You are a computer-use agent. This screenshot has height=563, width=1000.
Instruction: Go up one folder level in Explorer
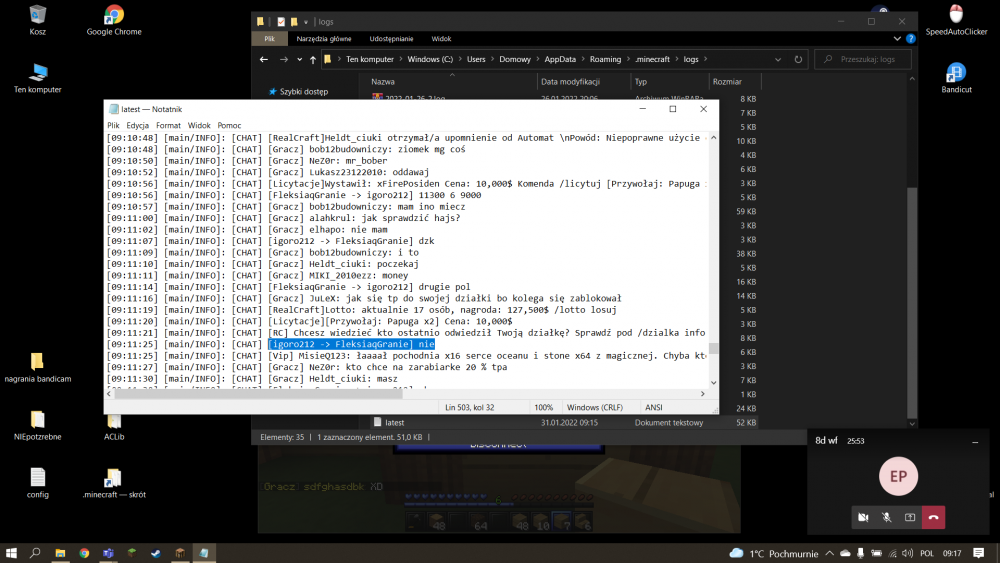pos(313,60)
